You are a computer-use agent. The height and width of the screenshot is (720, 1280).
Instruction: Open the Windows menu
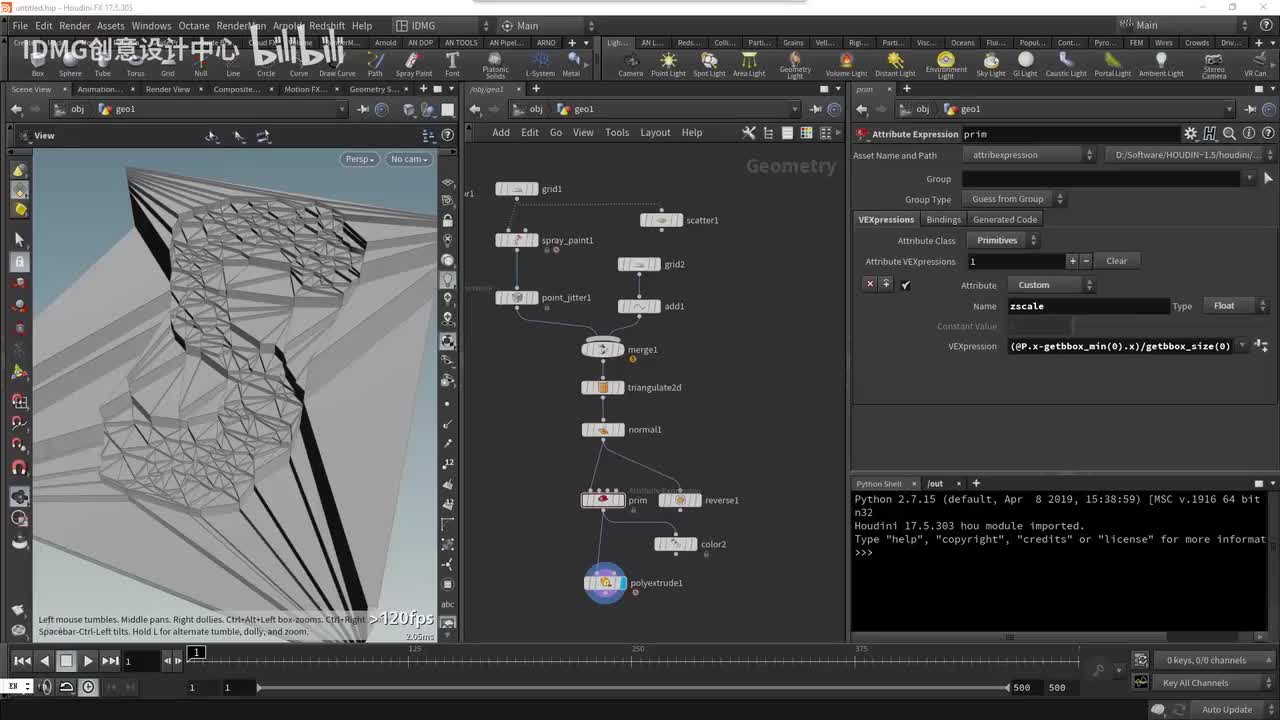pos(151,26)
